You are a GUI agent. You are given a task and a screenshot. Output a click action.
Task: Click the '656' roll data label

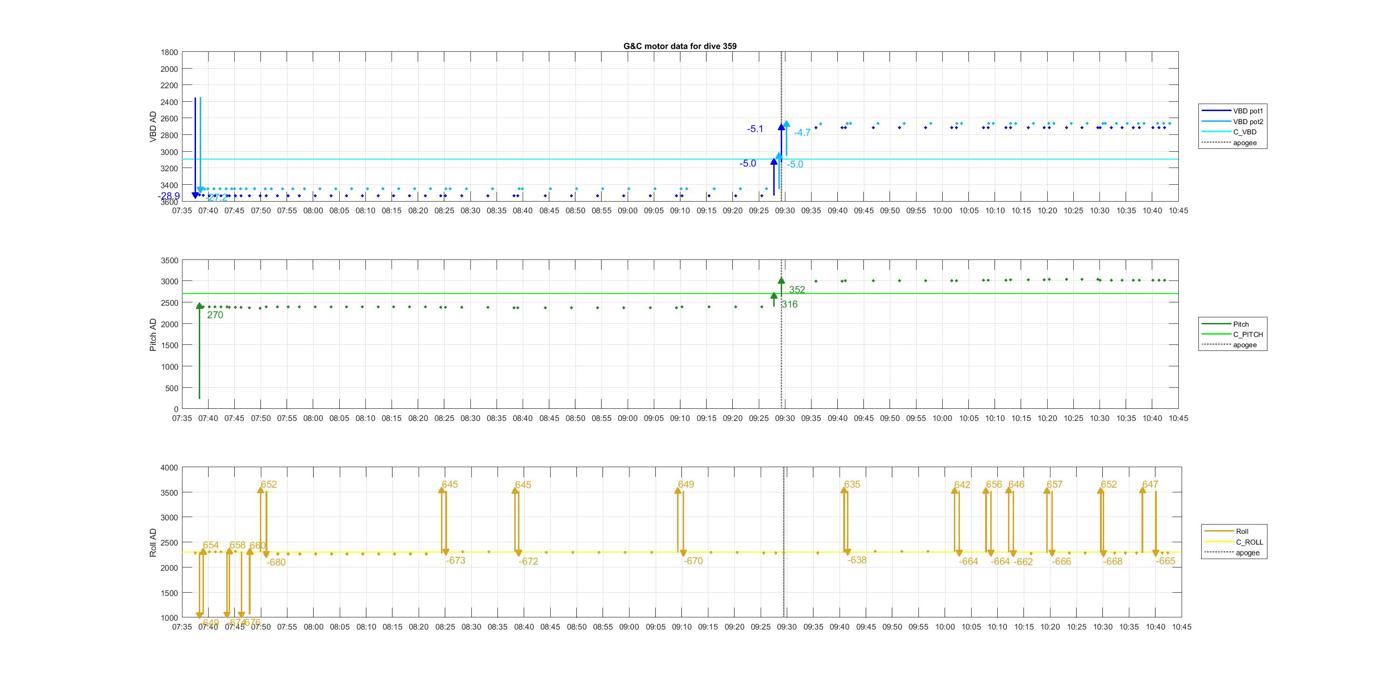(994, 485)
